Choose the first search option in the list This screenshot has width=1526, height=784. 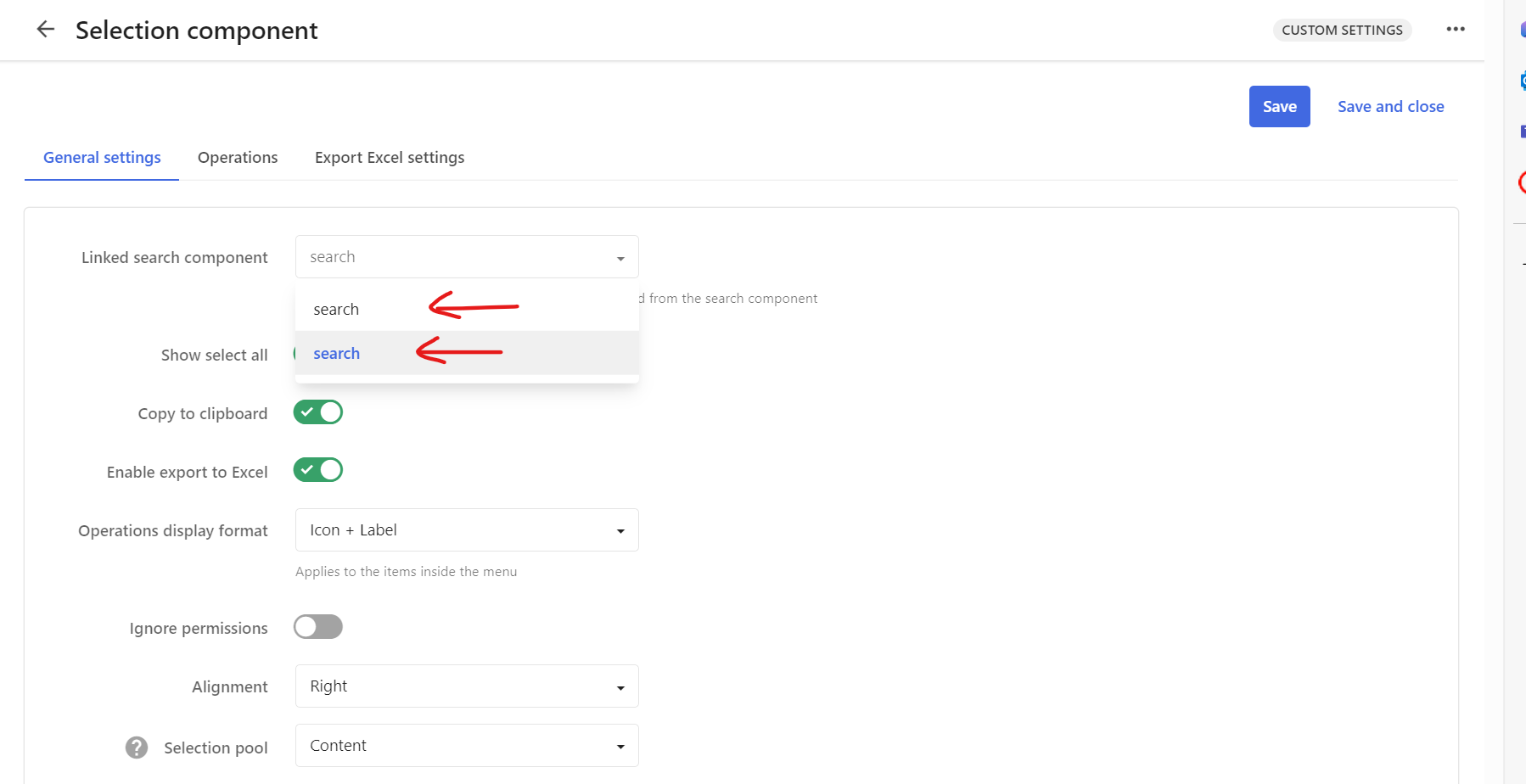click(336, 310)
